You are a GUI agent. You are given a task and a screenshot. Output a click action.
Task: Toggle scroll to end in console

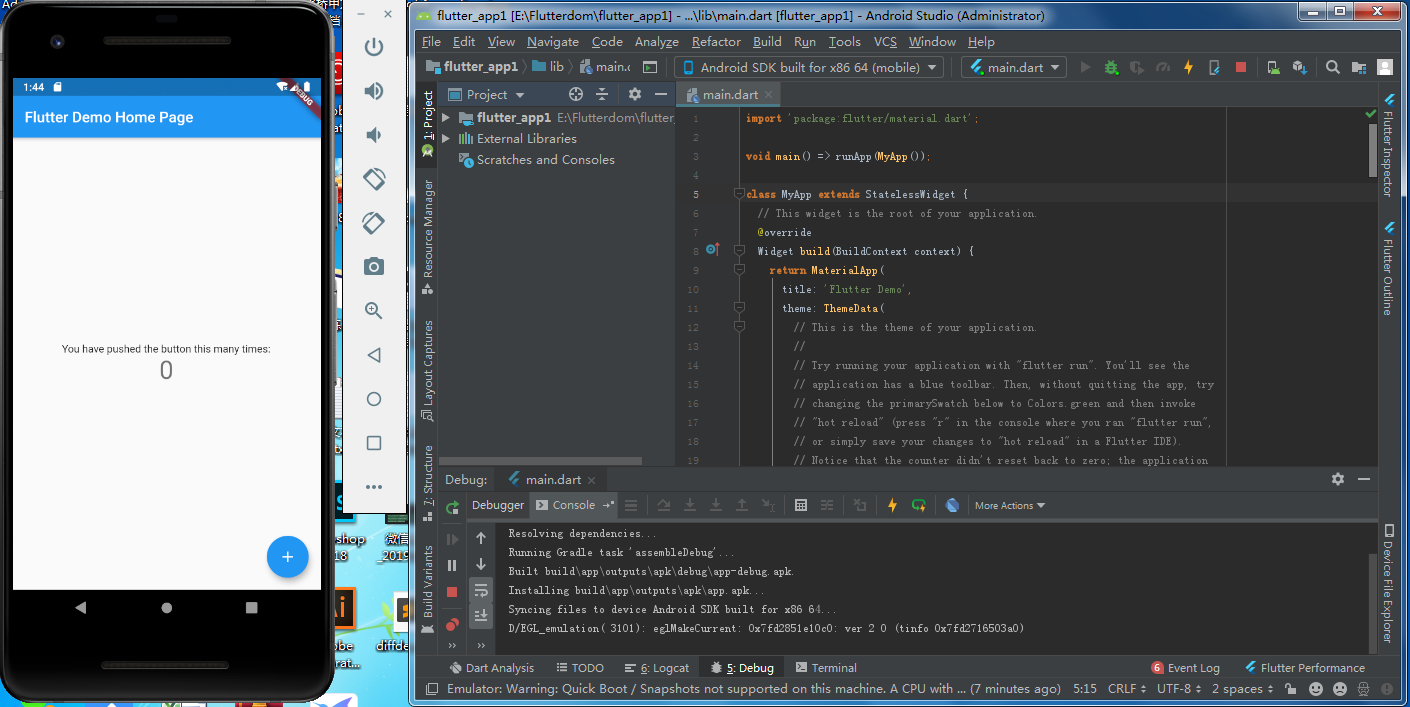click(x=481, y=615)
